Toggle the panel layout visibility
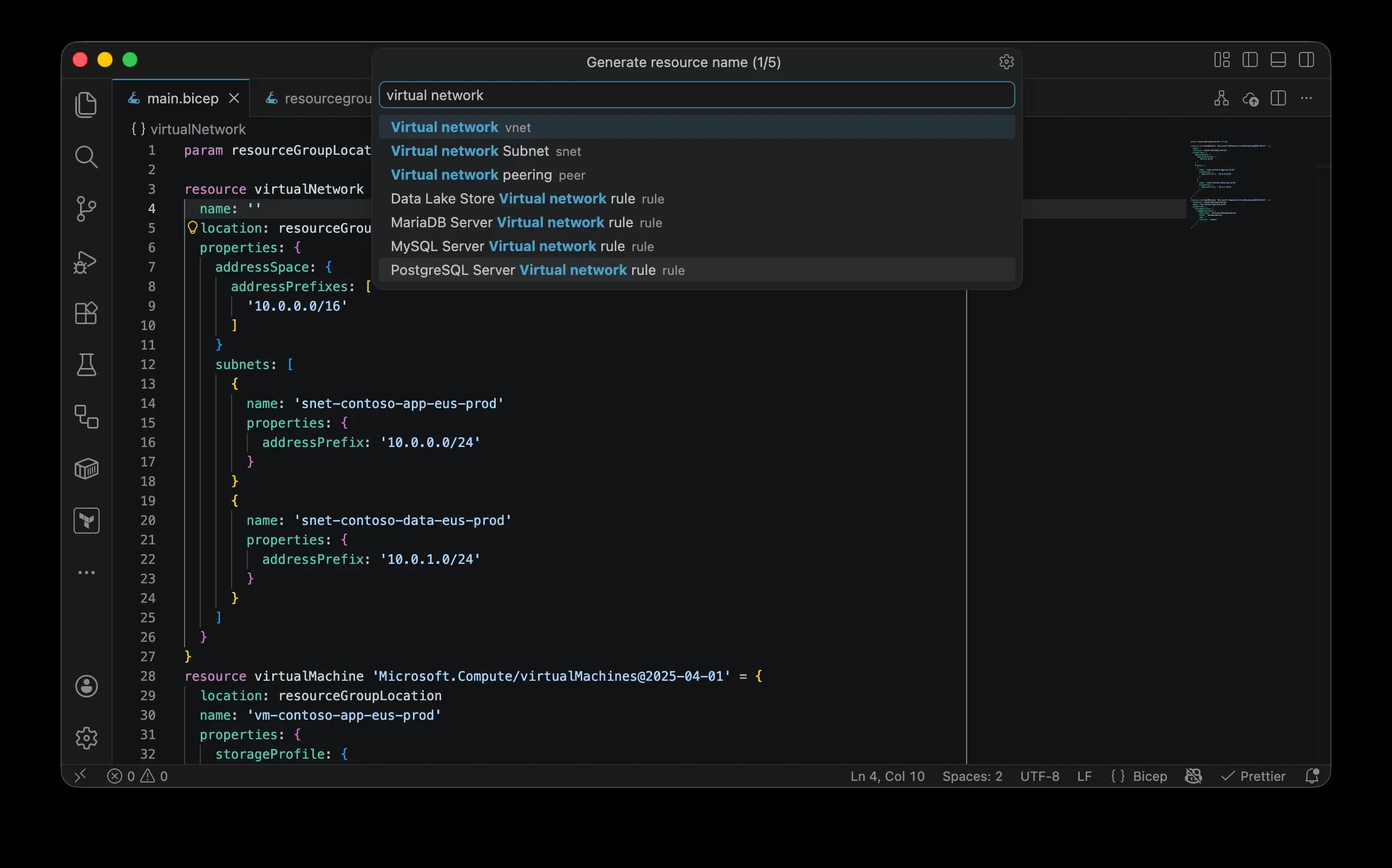Image resolution: width=1392 pixels, height=868 pixels. (x=1278, y=59)
